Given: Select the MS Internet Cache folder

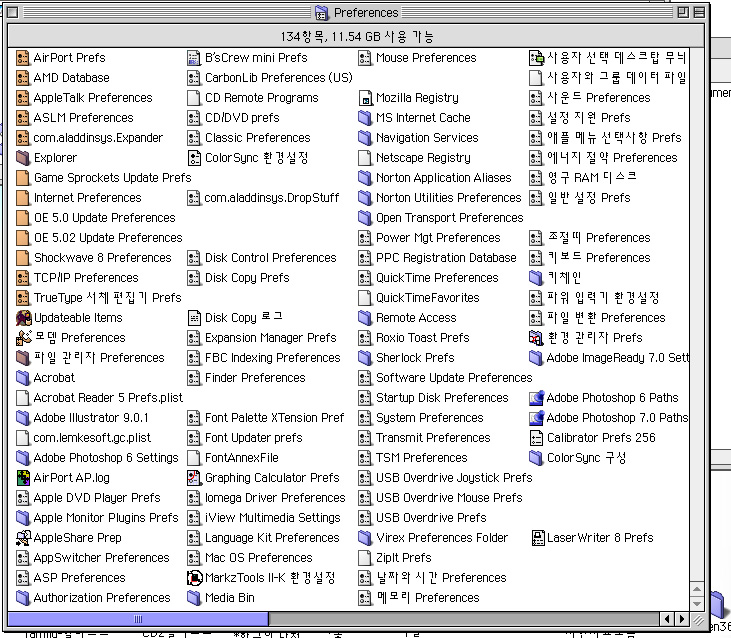Looking at the screenshot, I should 366,118.
